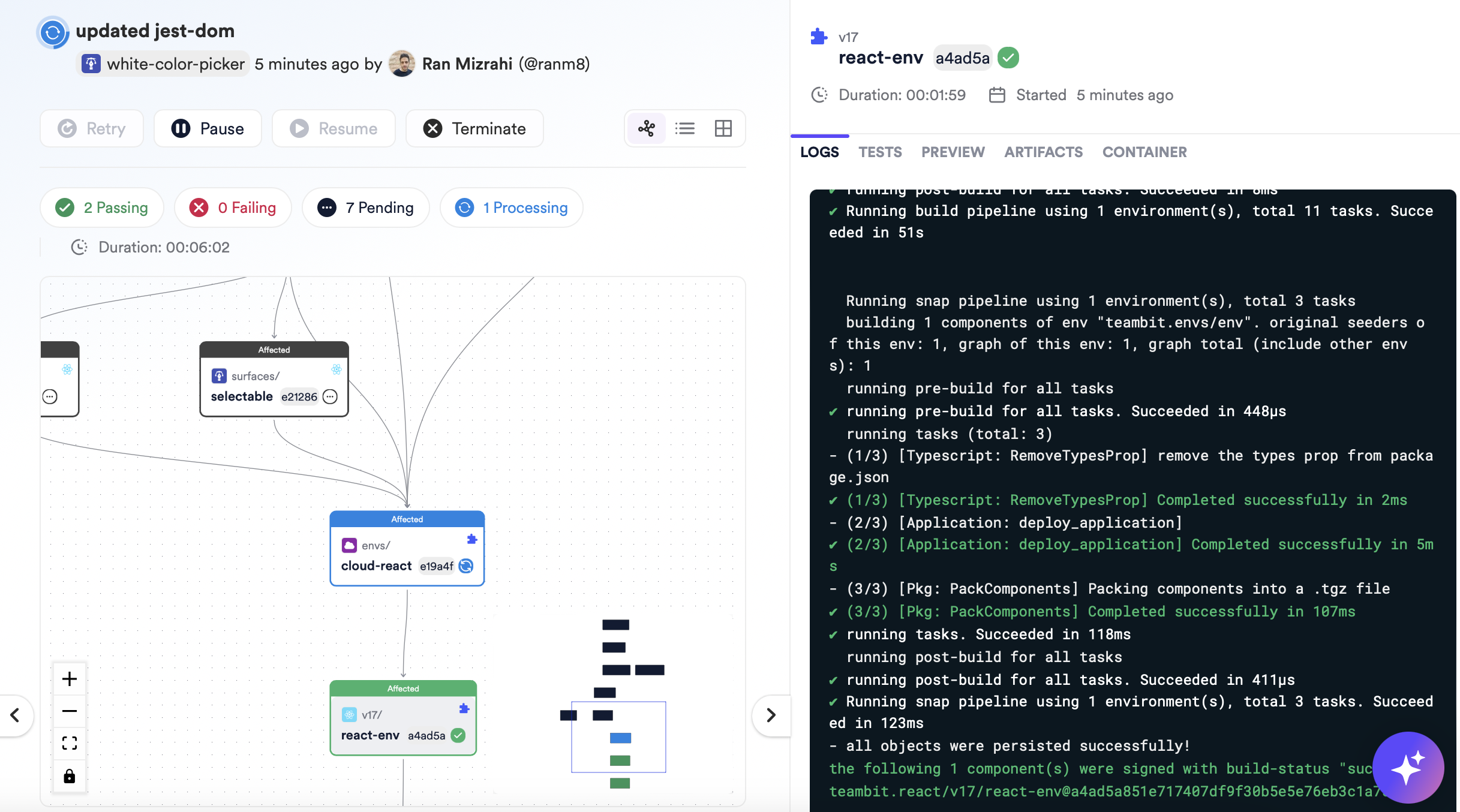1460x812 pixels.
Task: Expand sidebar with left chevron arrow
Action: [x=16, y=715]
